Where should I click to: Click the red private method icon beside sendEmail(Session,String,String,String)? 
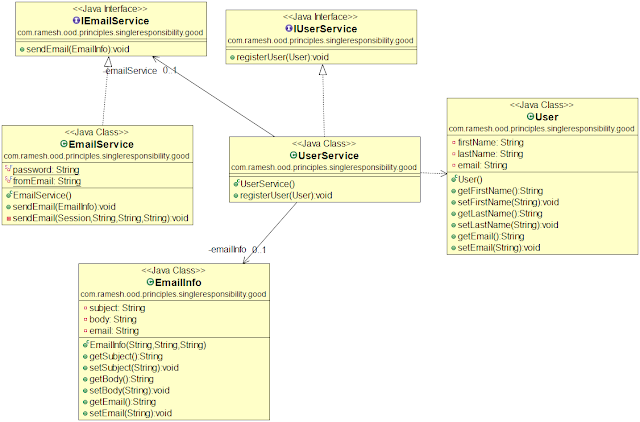click(x=9, y=218)
